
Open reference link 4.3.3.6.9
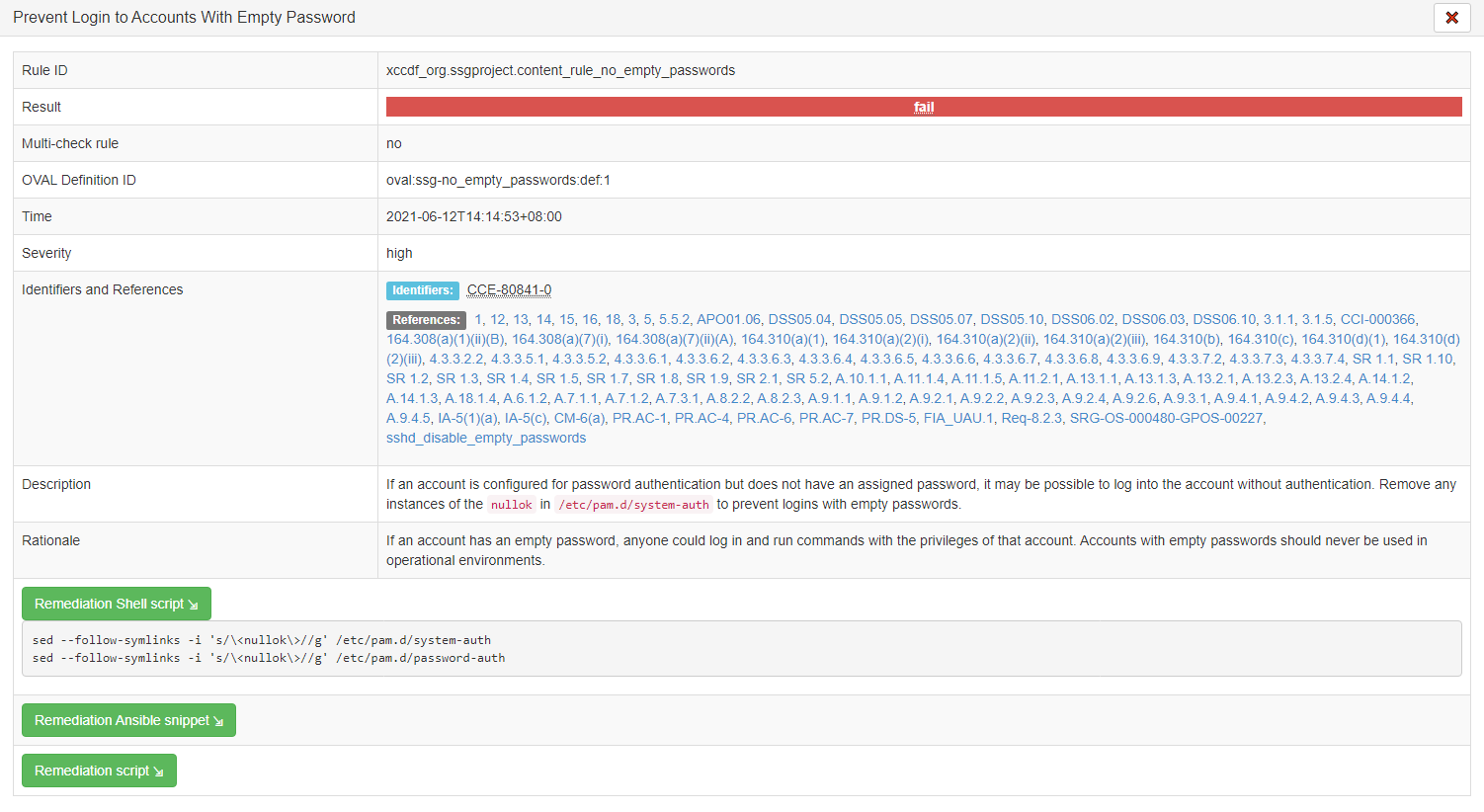coord(1133,359)
